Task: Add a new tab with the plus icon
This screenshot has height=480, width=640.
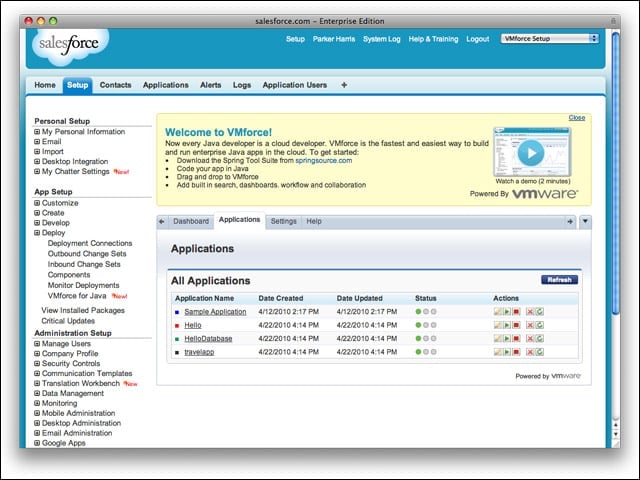Action: [344, 85]
